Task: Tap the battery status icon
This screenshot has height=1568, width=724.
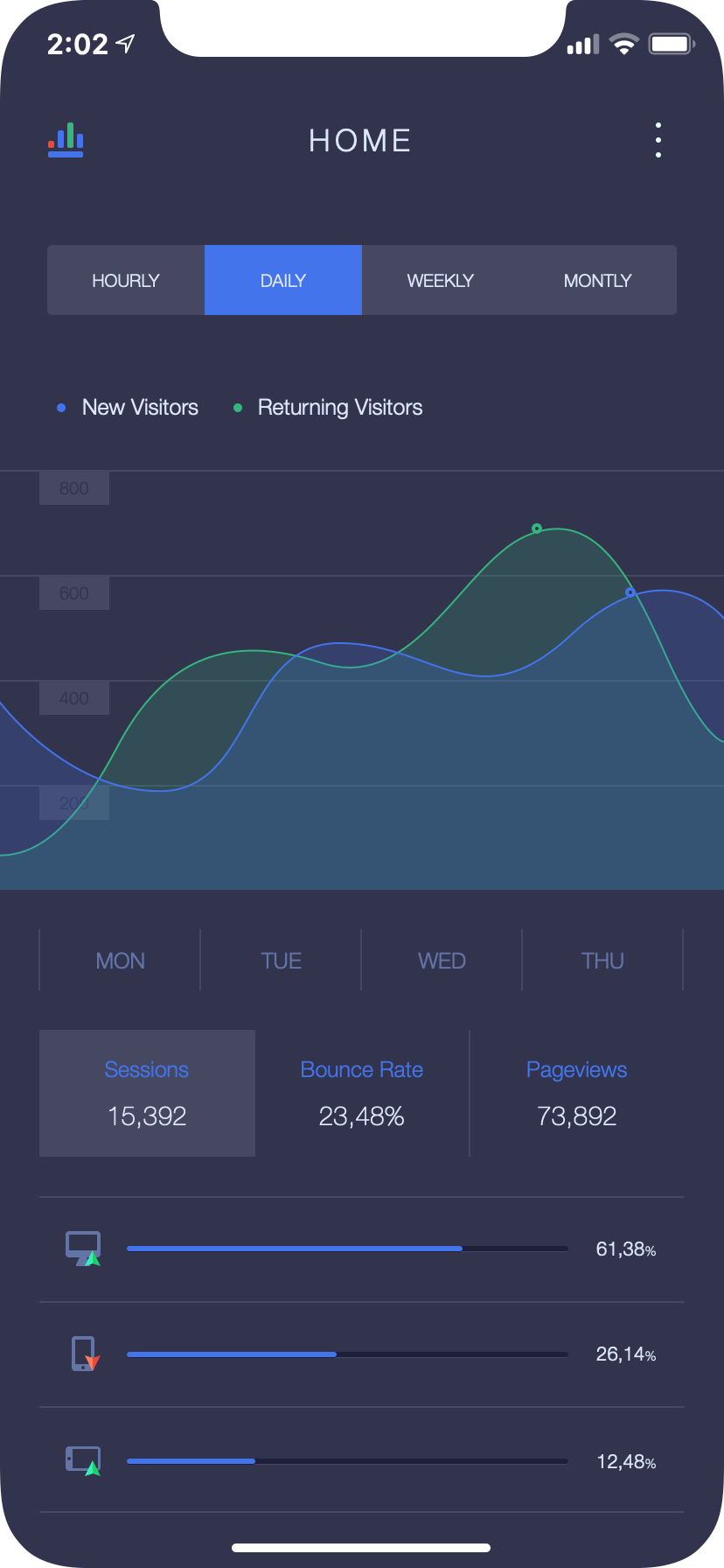Action: pyautogui.click(x=671, y=44)
